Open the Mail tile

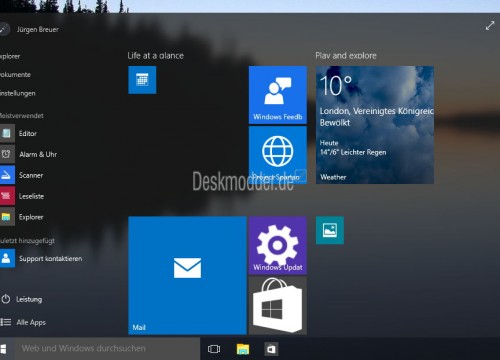pos(187,275)
